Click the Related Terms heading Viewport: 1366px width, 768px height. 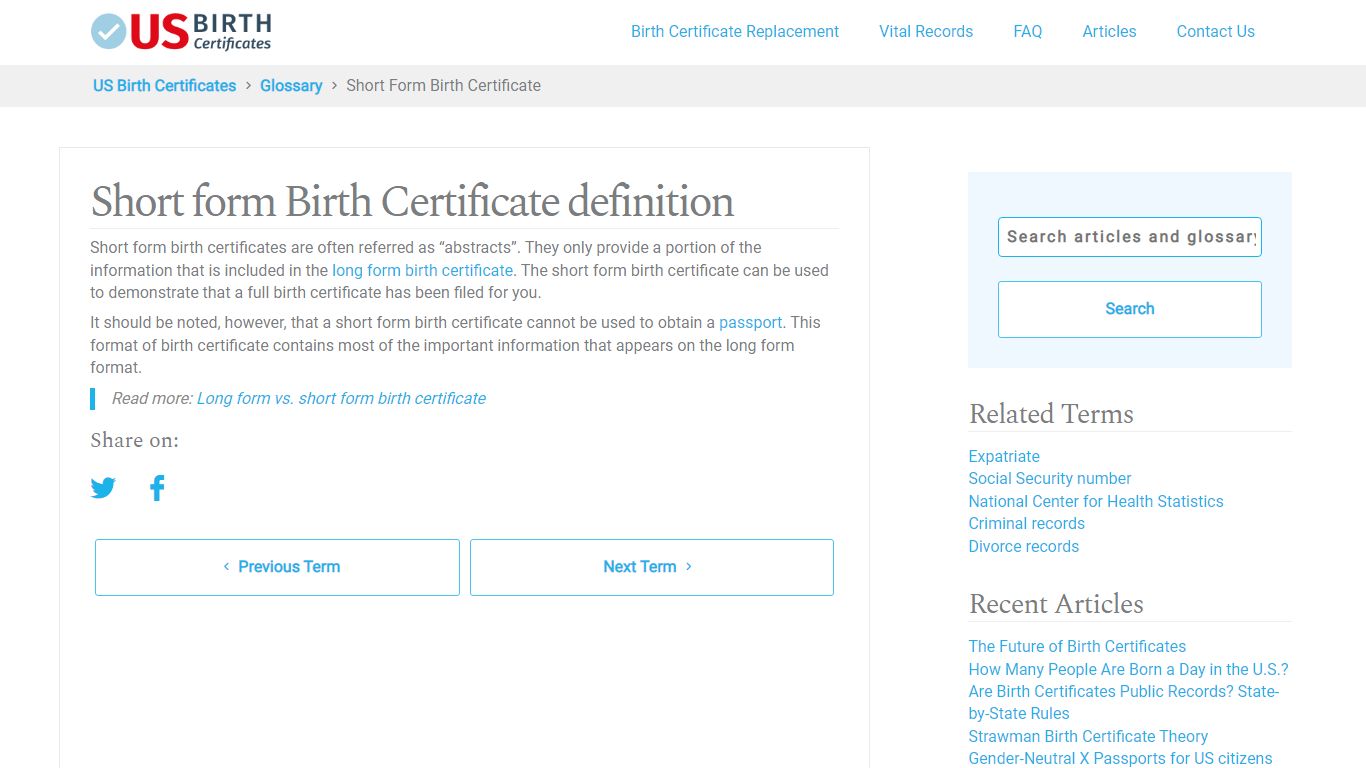point(1051,414)
